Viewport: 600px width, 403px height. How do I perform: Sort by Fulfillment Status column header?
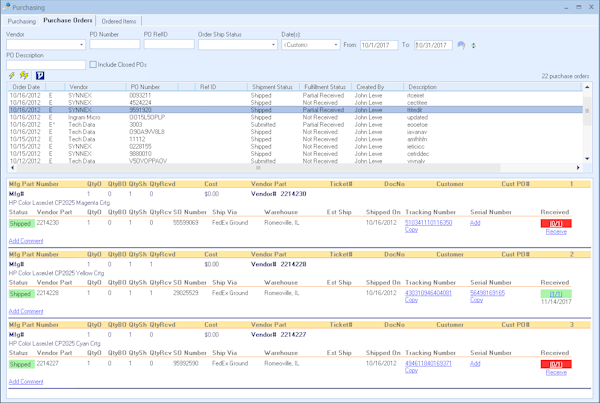pos(325,87)
